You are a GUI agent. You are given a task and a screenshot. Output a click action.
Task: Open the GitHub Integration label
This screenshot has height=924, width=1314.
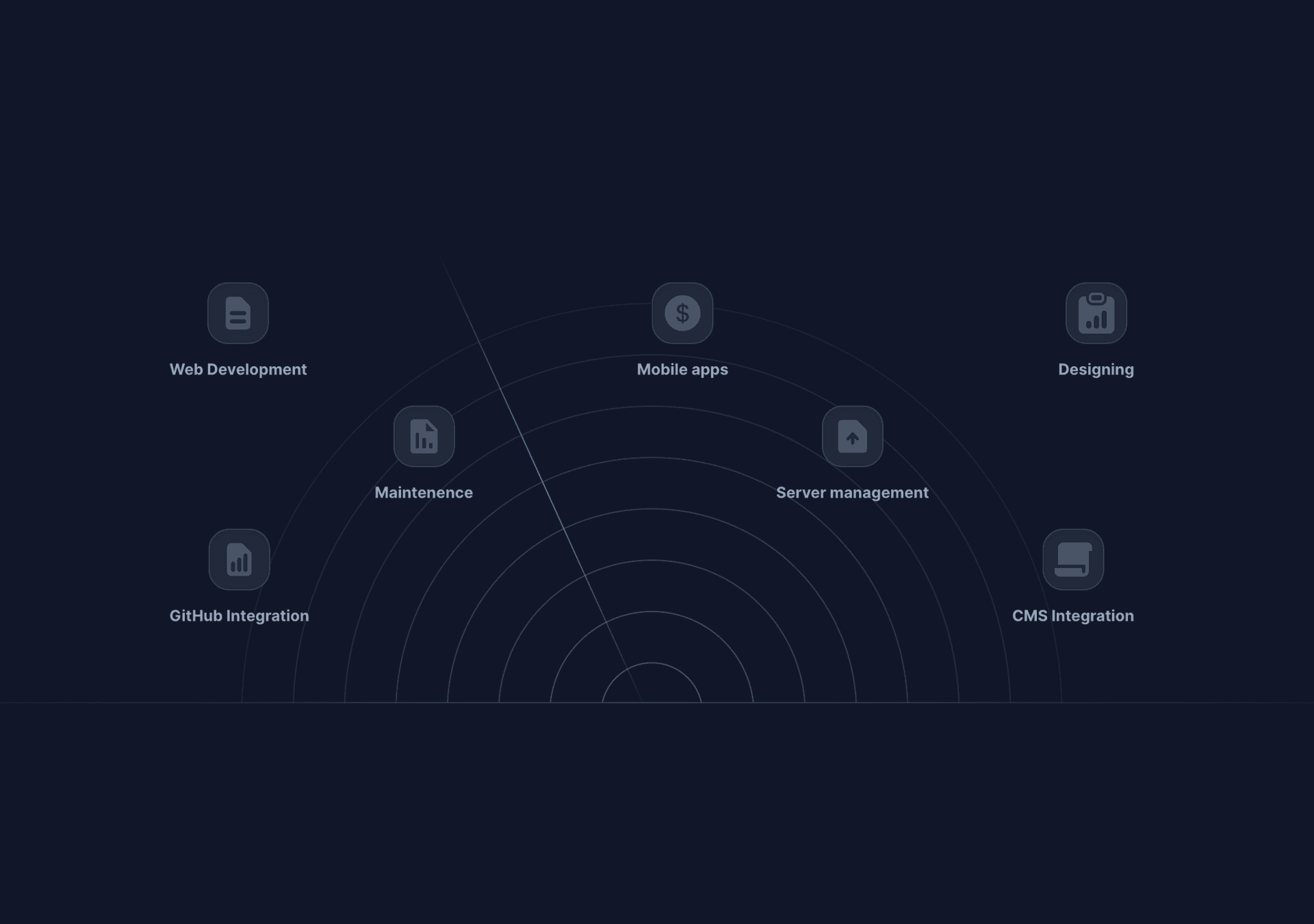(x=240, y=616)
